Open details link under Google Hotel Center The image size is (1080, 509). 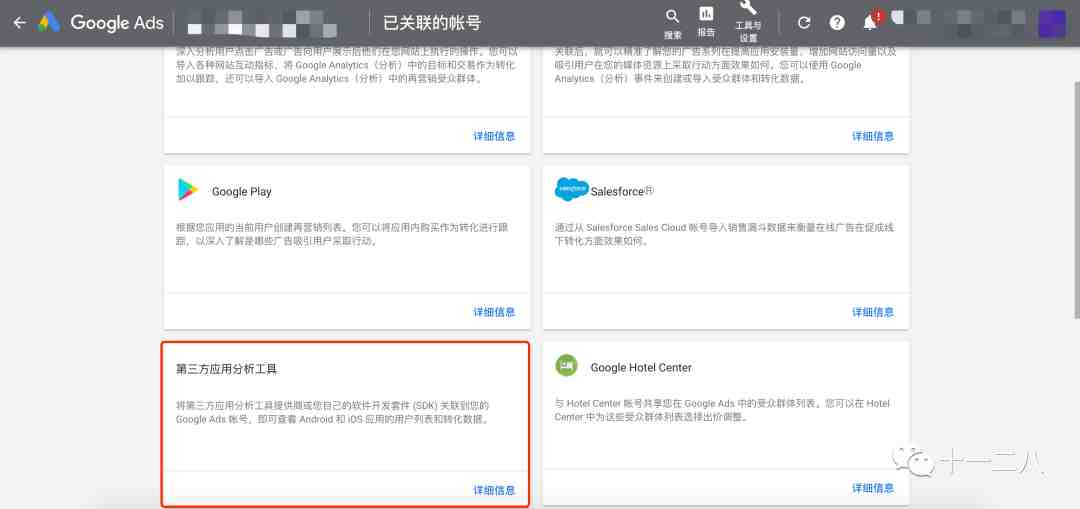click(x=873, y=488)
